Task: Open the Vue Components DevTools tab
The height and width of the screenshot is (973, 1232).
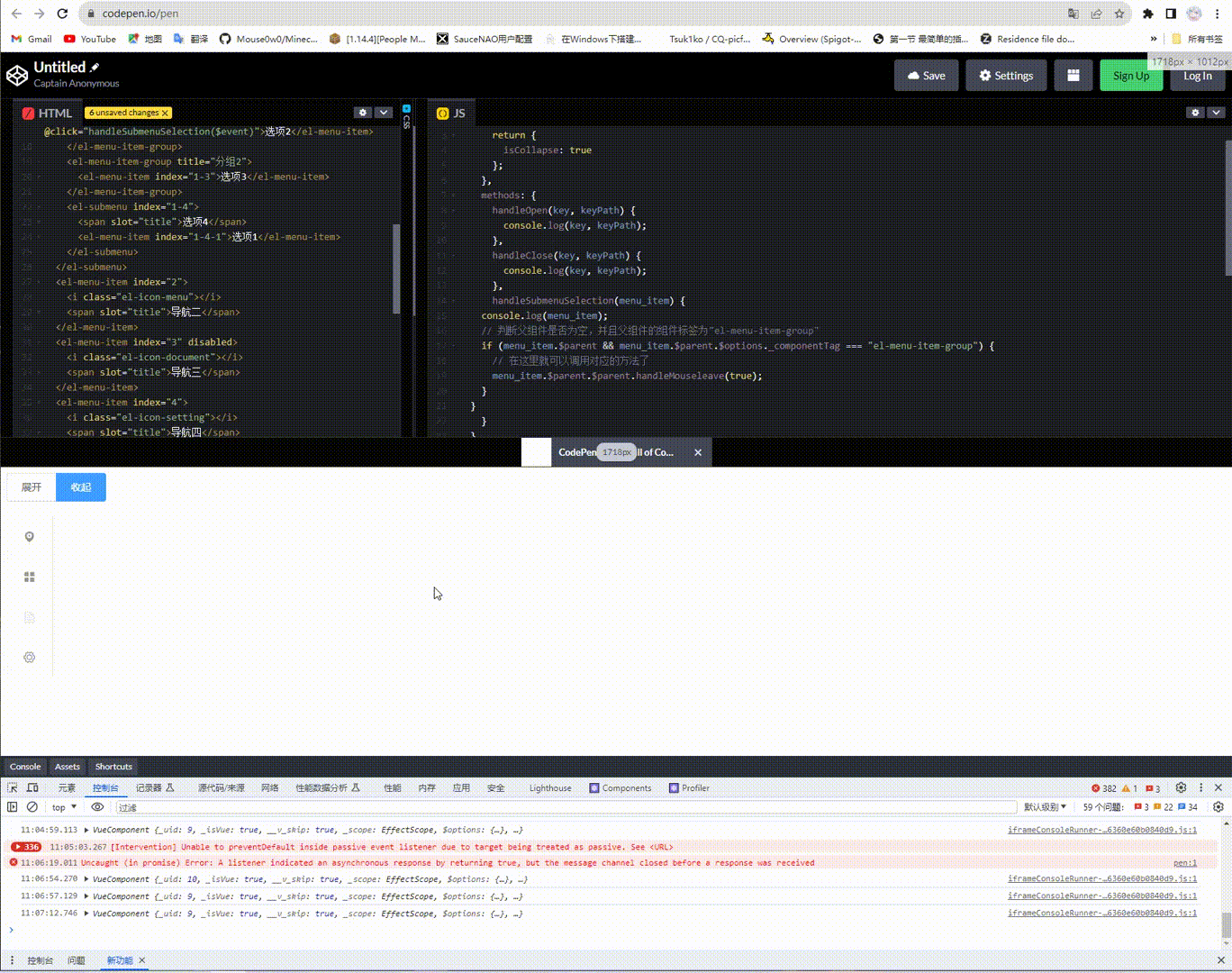Action: coord(621,788)
